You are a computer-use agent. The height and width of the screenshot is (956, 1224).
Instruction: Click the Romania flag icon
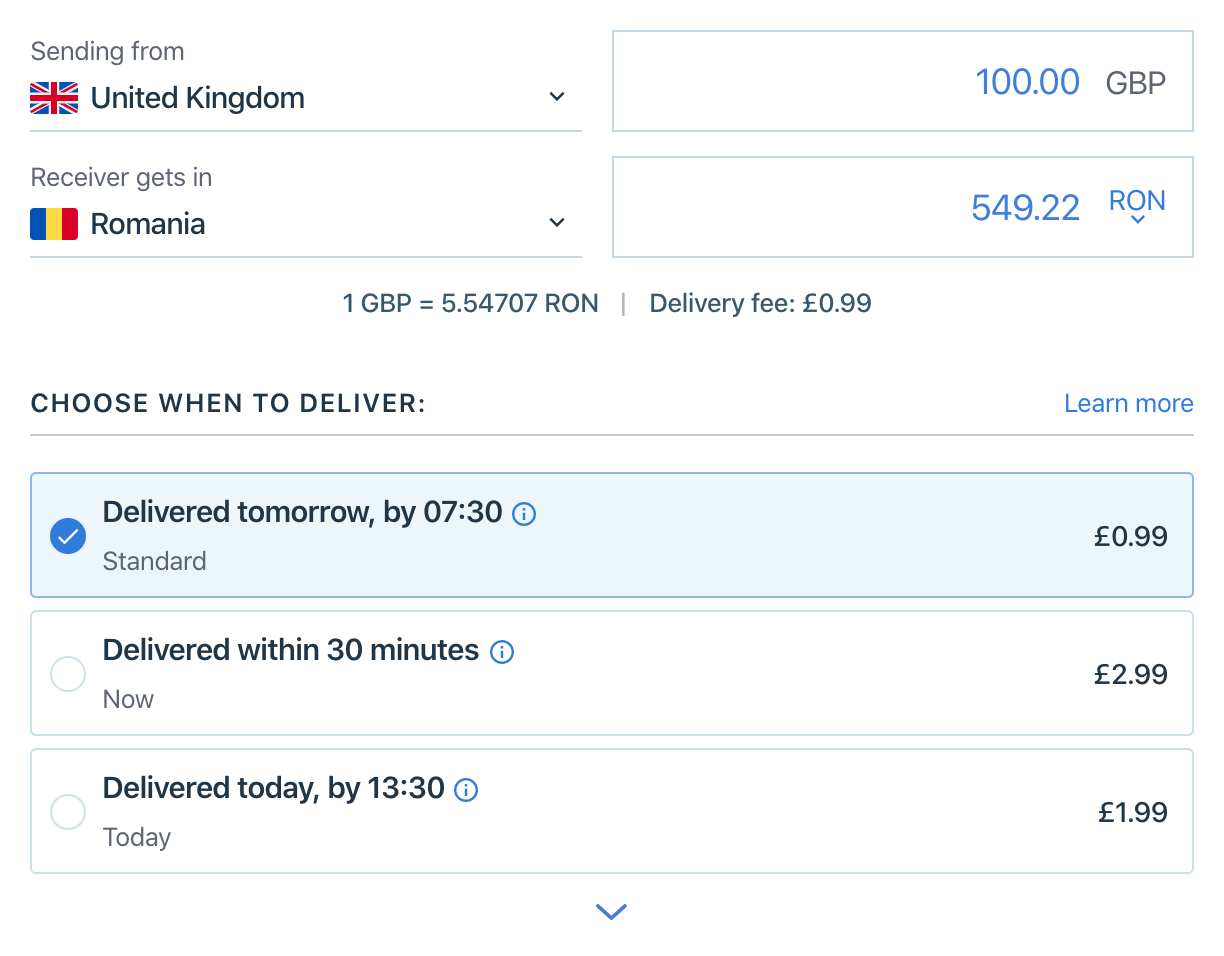pyautogui.click(x=54, y=224)
